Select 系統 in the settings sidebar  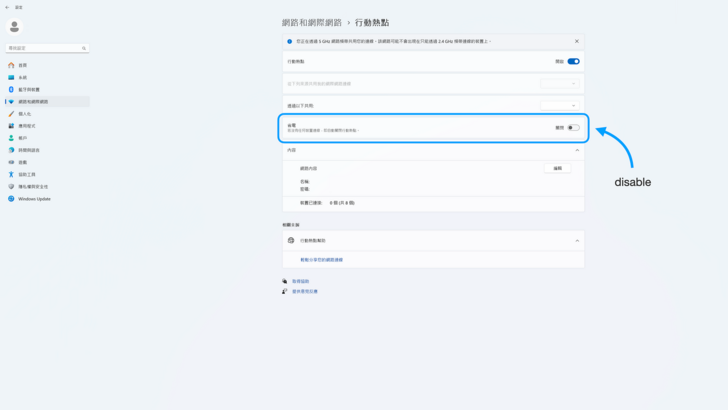(22, 77)
